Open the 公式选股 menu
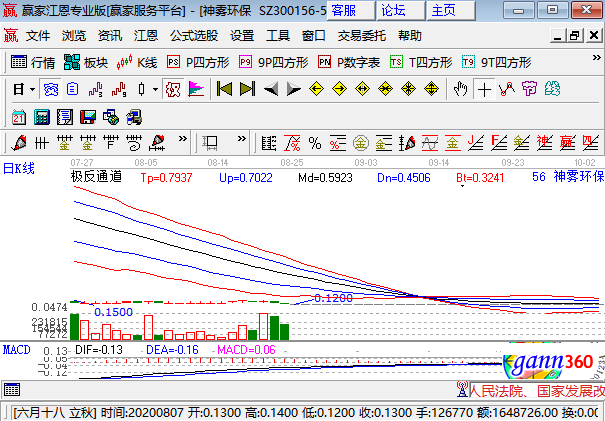This screenshot has width=605, height=421. point(194,36)
